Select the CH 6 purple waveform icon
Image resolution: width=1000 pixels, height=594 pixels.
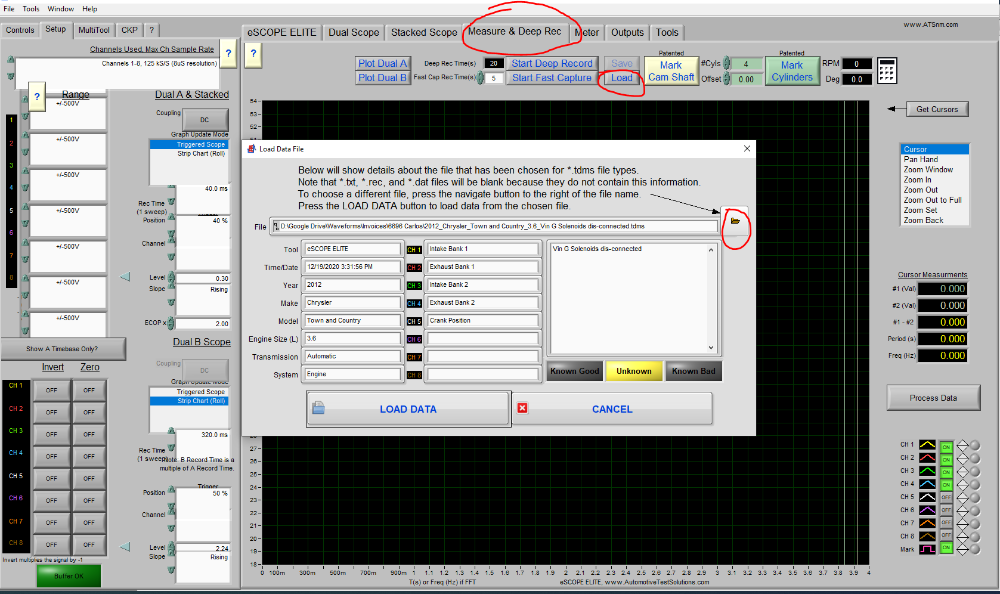(927, 510)
